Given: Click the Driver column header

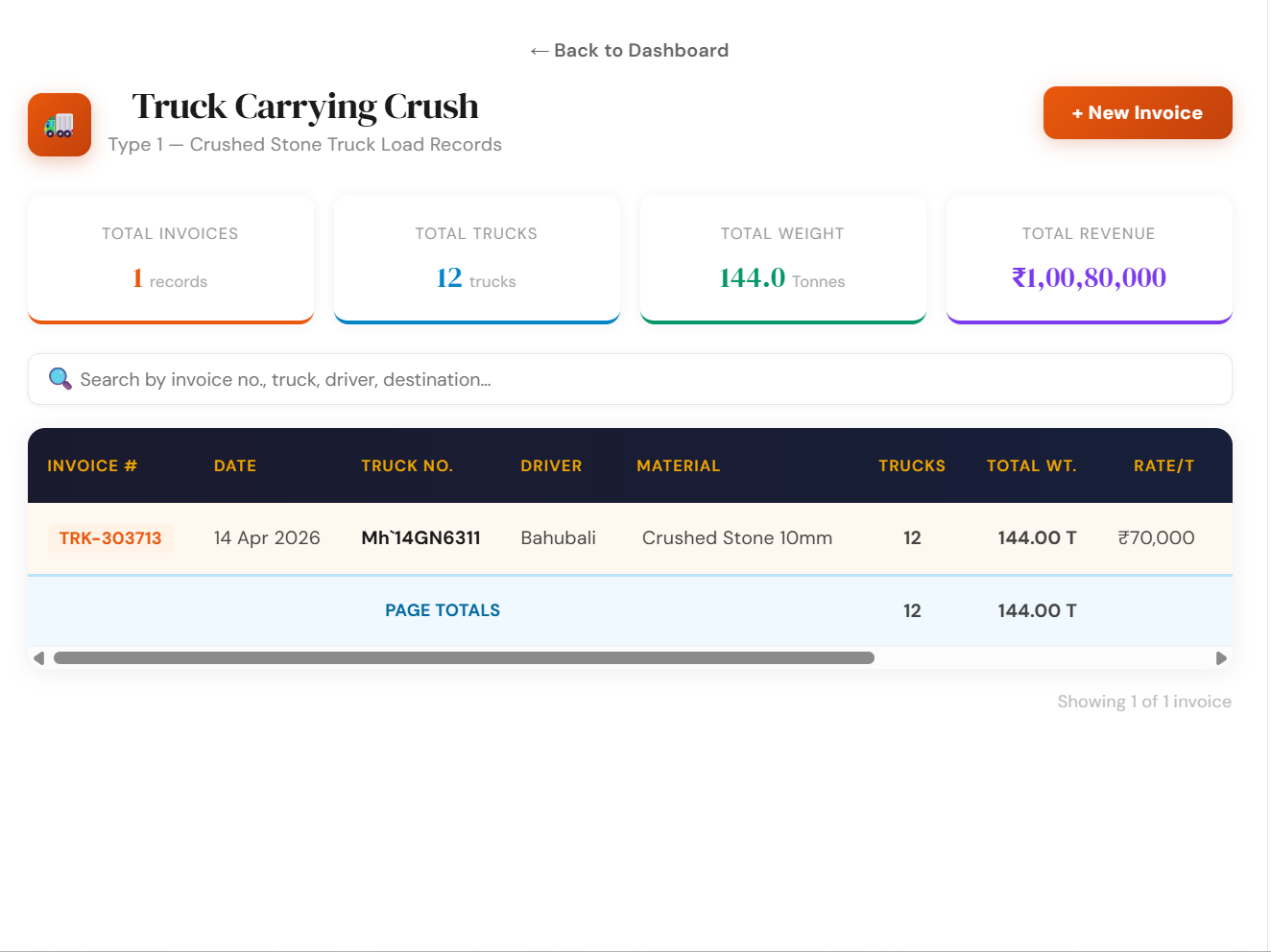Looking at the screenshot, I should click(x=551, y=466).
